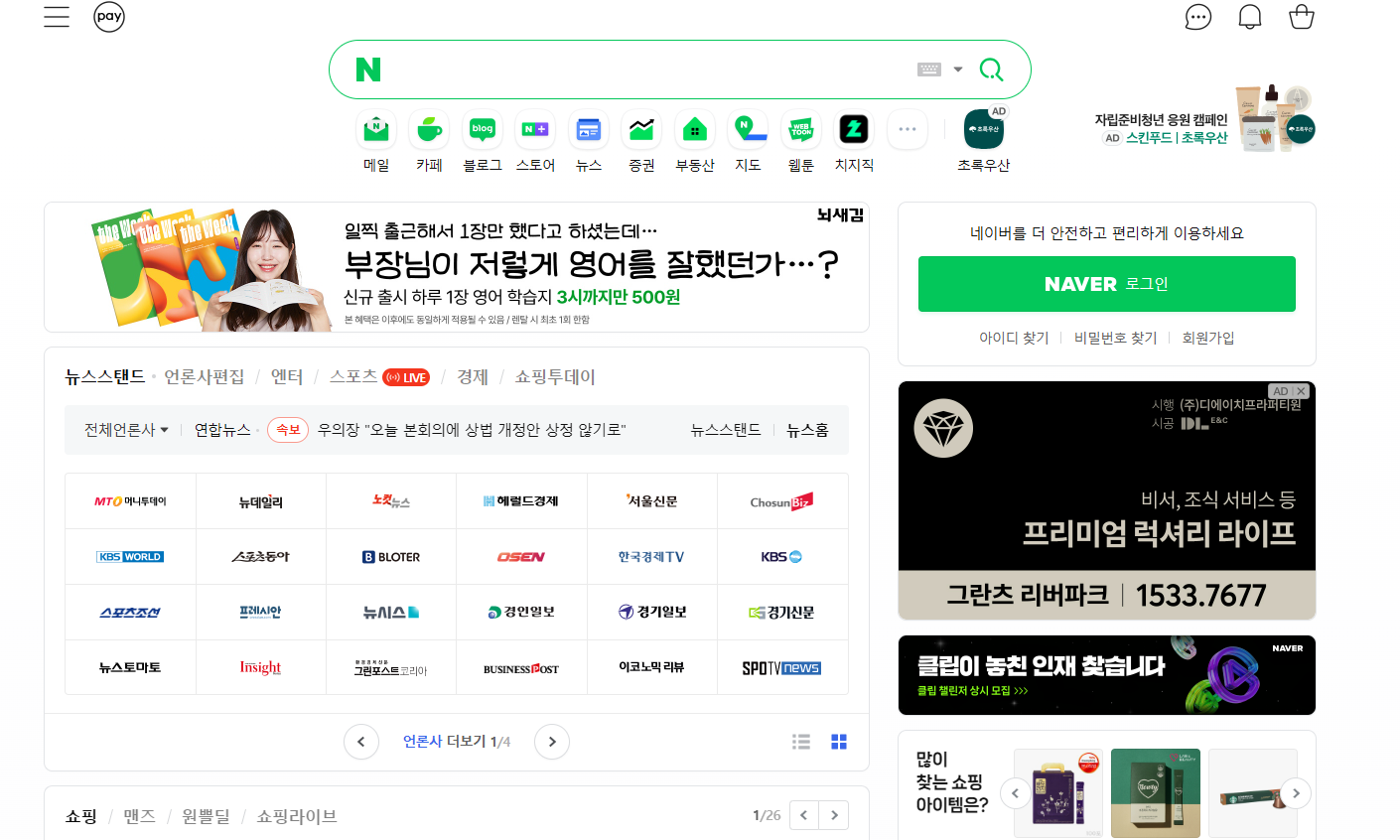Go to previous press page arrow
This screenshot has width=1400, height=840.
pyautogui.click(x=361, y=742)
